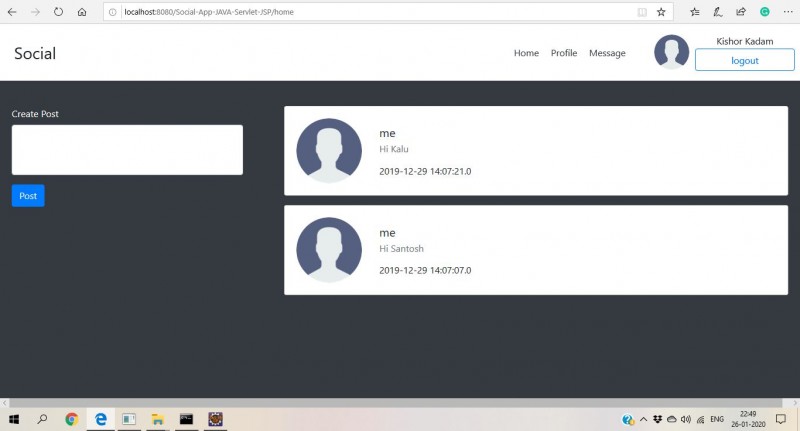Screen dimensions: 800x431
Task: Click 'me' author on Hi Santosh post
Action: [387, 233]
